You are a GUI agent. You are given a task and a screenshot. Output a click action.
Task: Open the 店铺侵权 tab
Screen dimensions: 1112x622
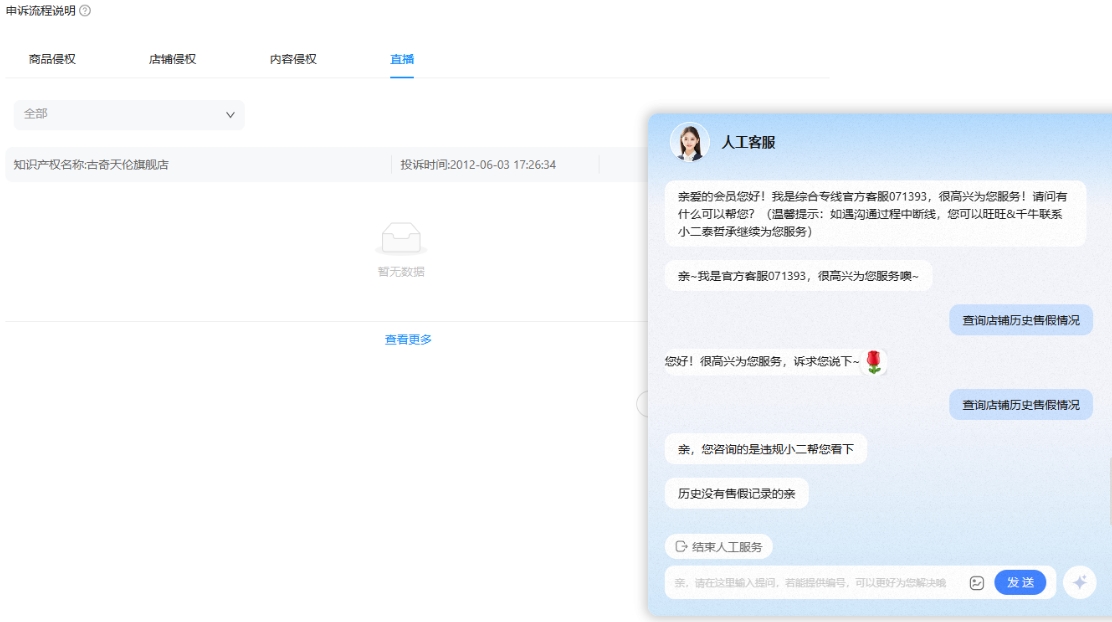click(x=172, y=59)
